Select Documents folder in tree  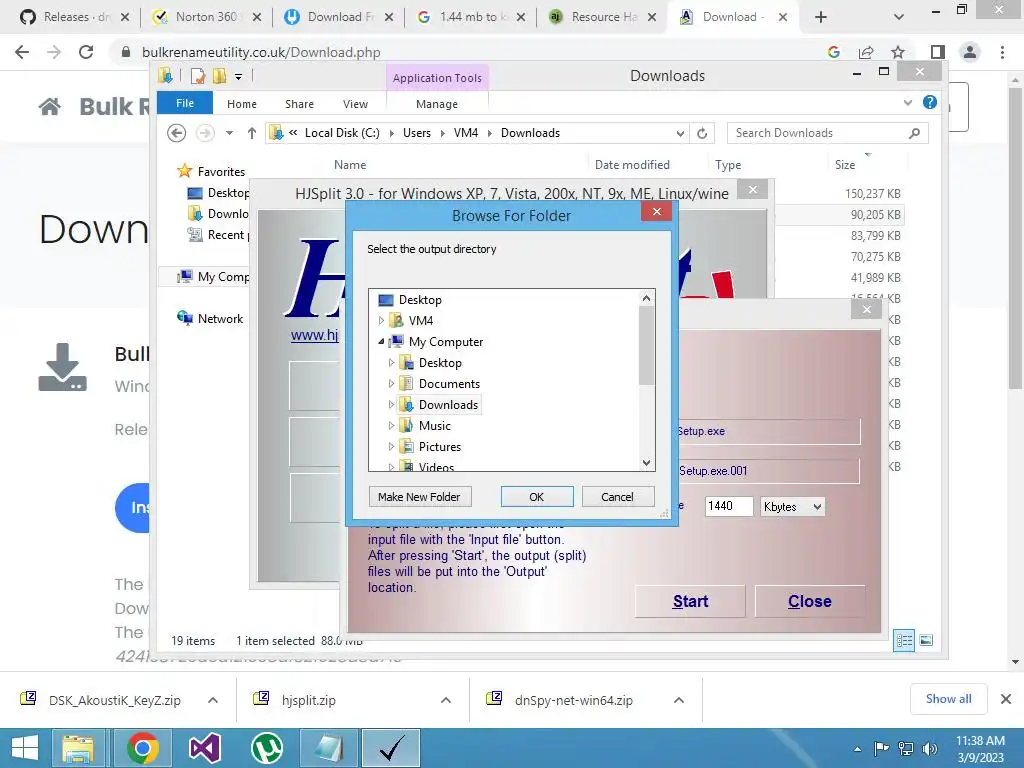[449, 384]
